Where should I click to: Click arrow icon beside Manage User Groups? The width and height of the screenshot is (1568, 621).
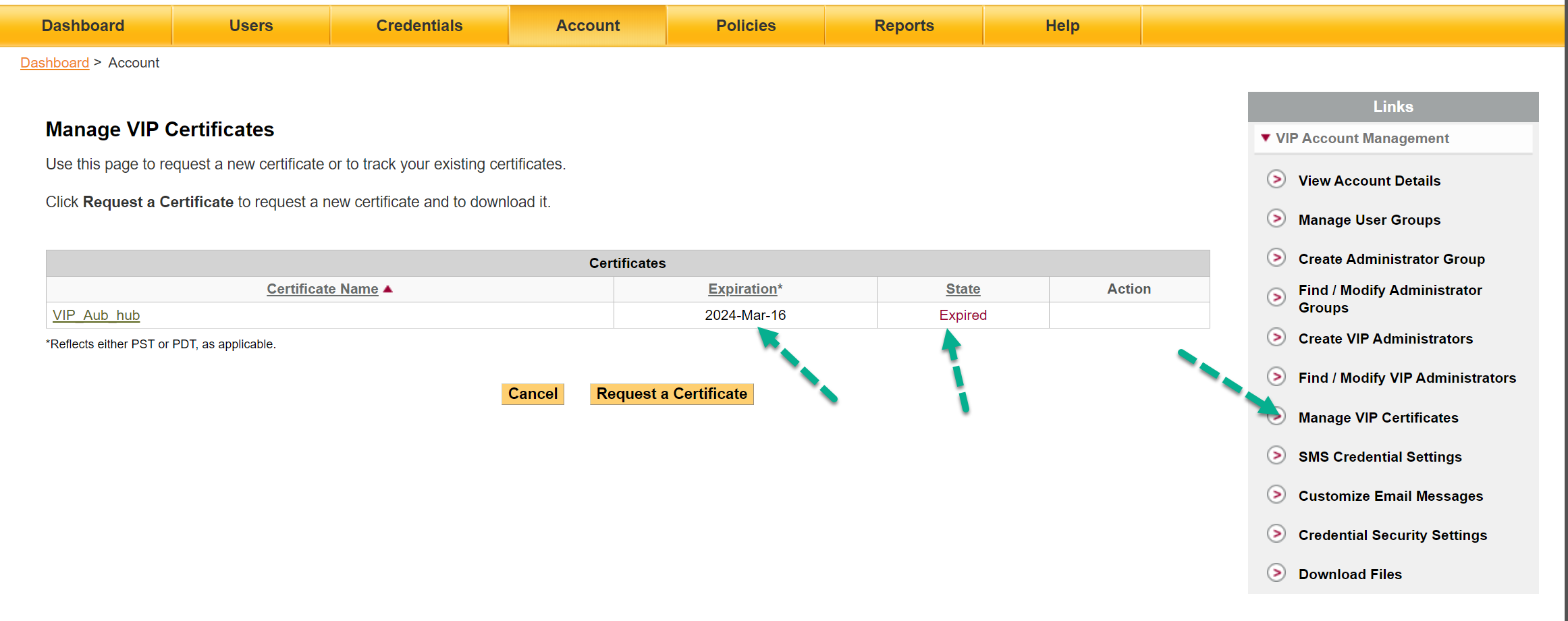coord(1276,219)
